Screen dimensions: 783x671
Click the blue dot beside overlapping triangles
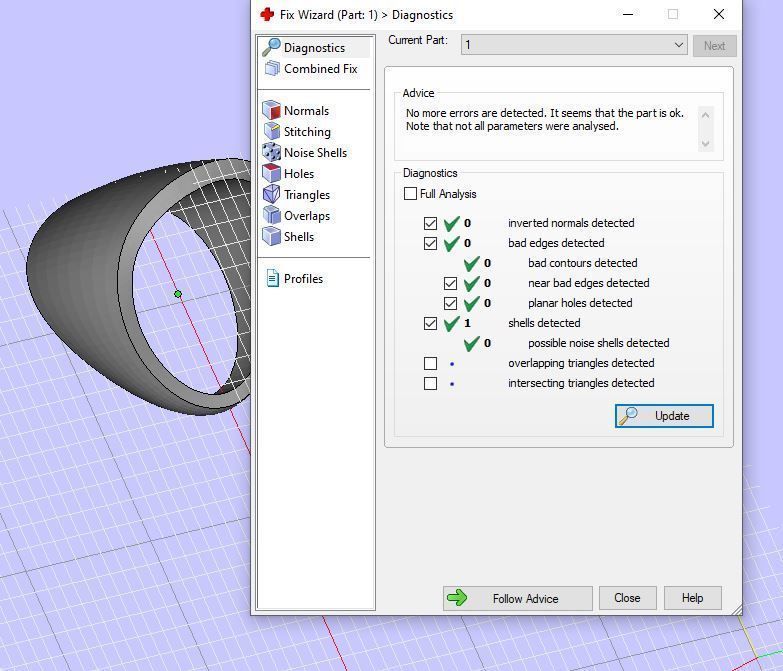tap(452, 364)
